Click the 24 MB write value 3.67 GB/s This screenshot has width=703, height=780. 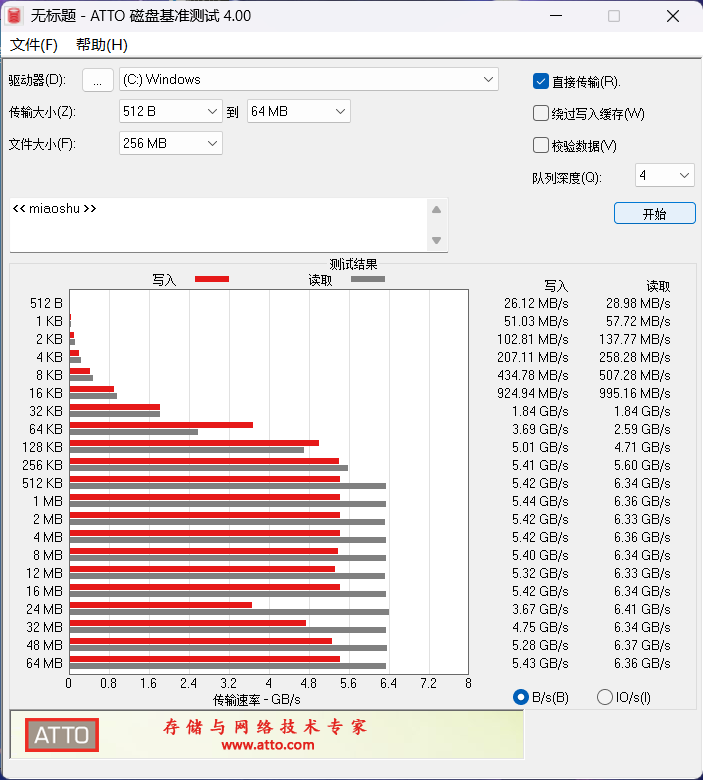click(540, 609)
